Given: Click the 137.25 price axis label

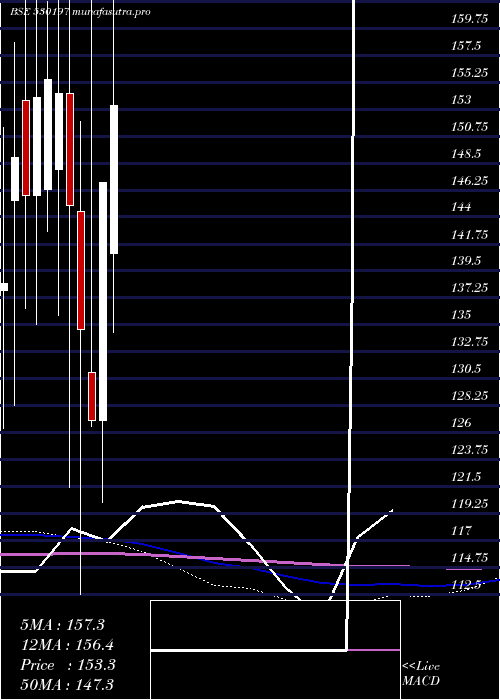Looking at the screenshot, I should [469, 288].
